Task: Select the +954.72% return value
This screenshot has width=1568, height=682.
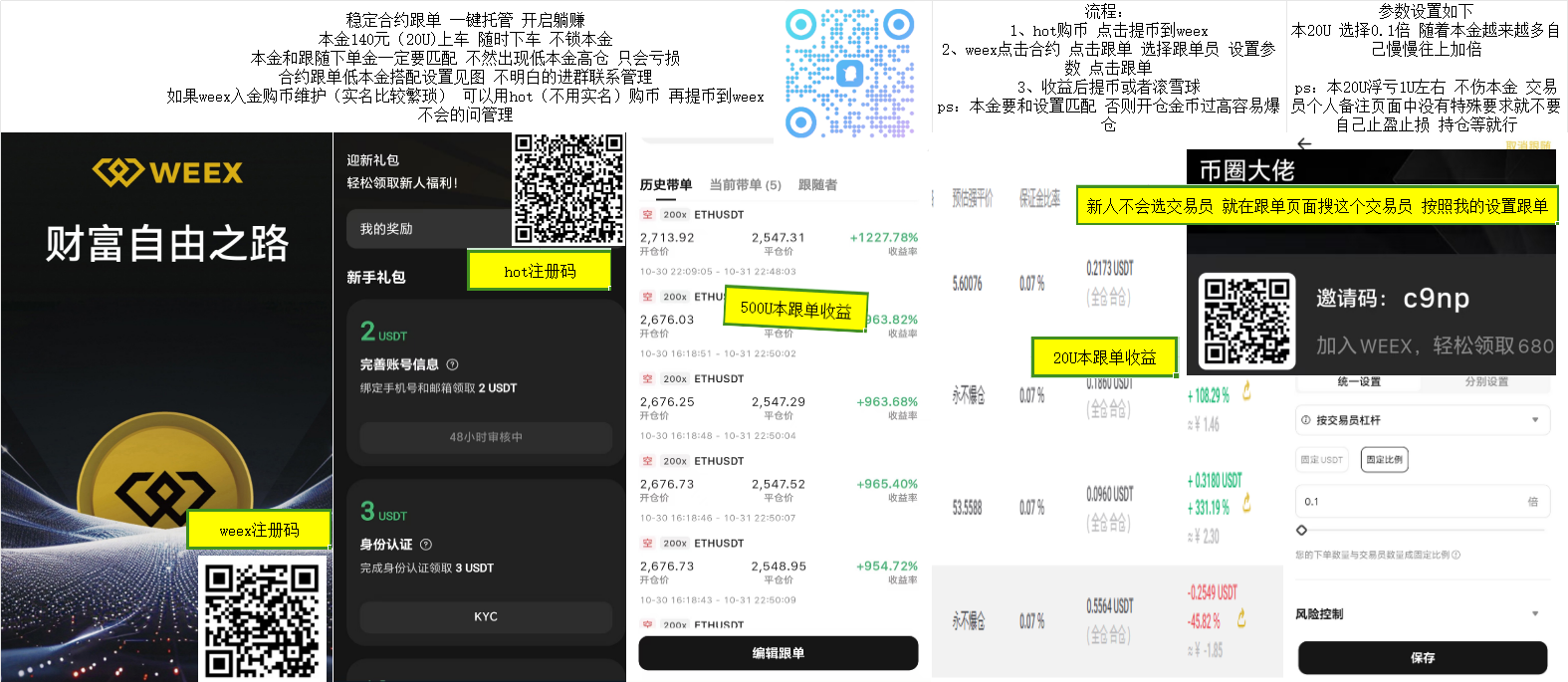Action: [x=887, y=566]
